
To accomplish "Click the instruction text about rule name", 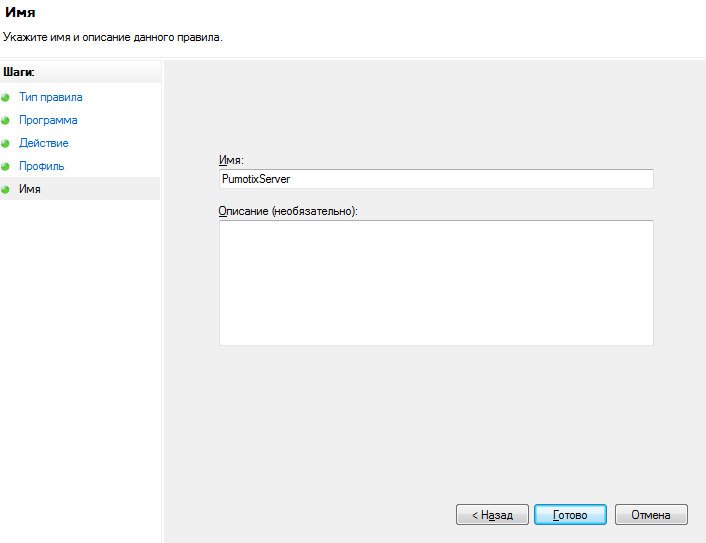I will (x=113, y=37).
